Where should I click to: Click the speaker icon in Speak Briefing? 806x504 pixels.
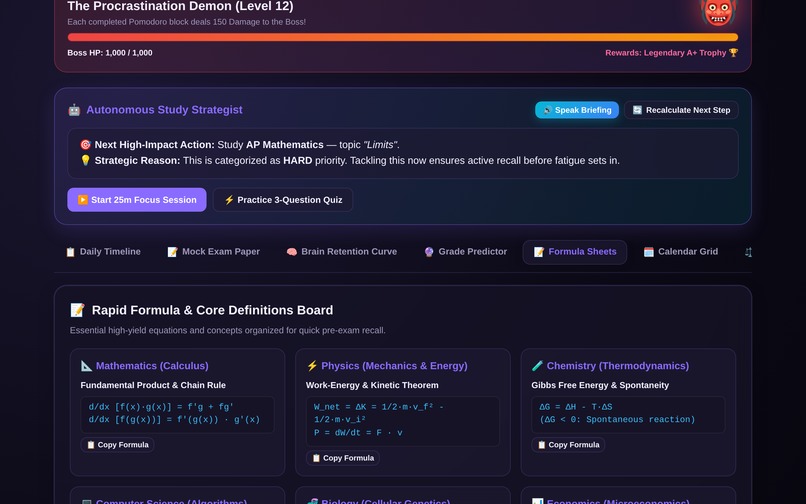[547, 110]
